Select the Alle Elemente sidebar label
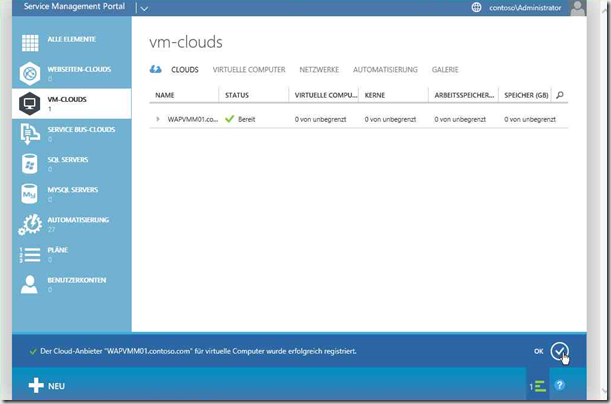 (72, 39)
